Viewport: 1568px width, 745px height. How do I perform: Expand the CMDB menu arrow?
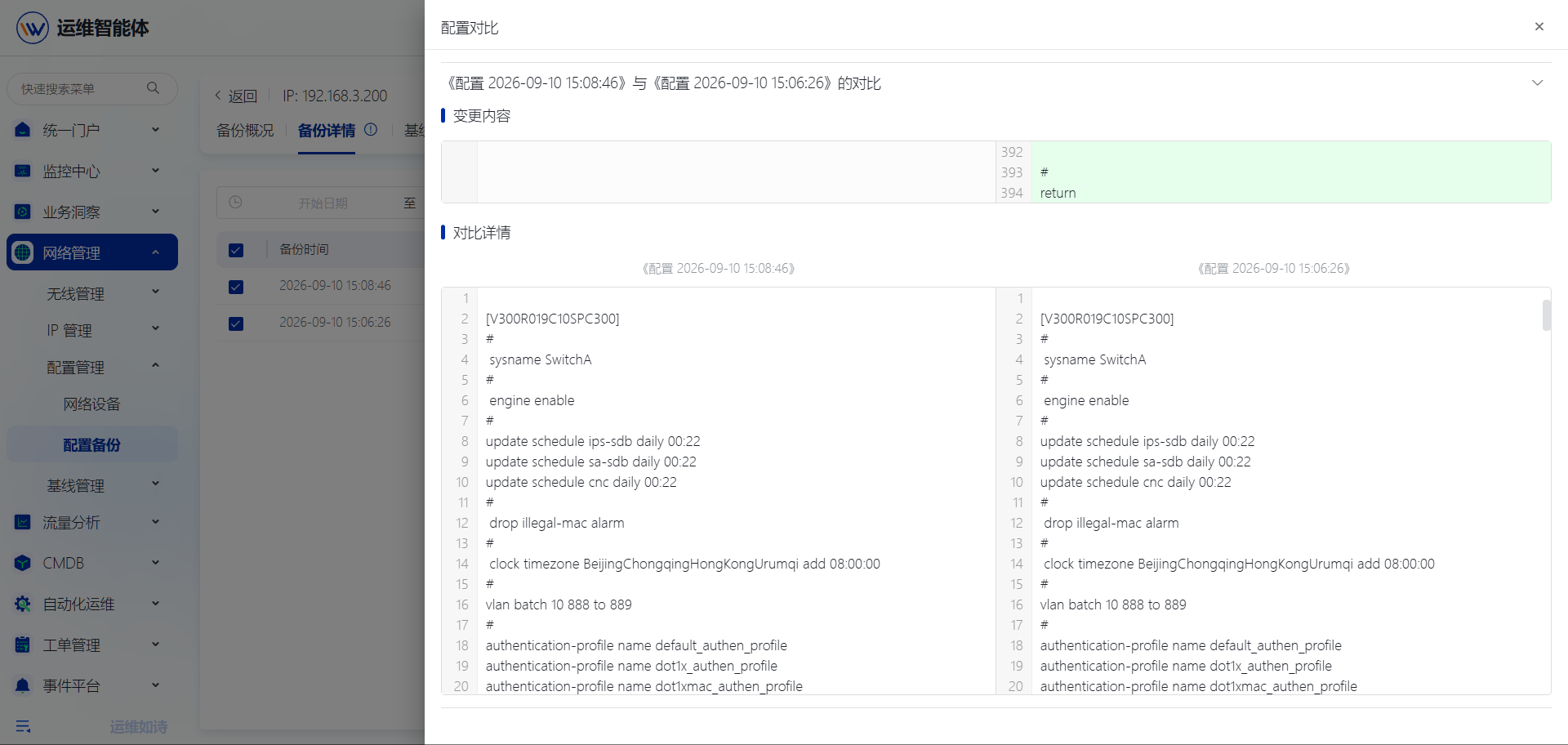point(155,563)
